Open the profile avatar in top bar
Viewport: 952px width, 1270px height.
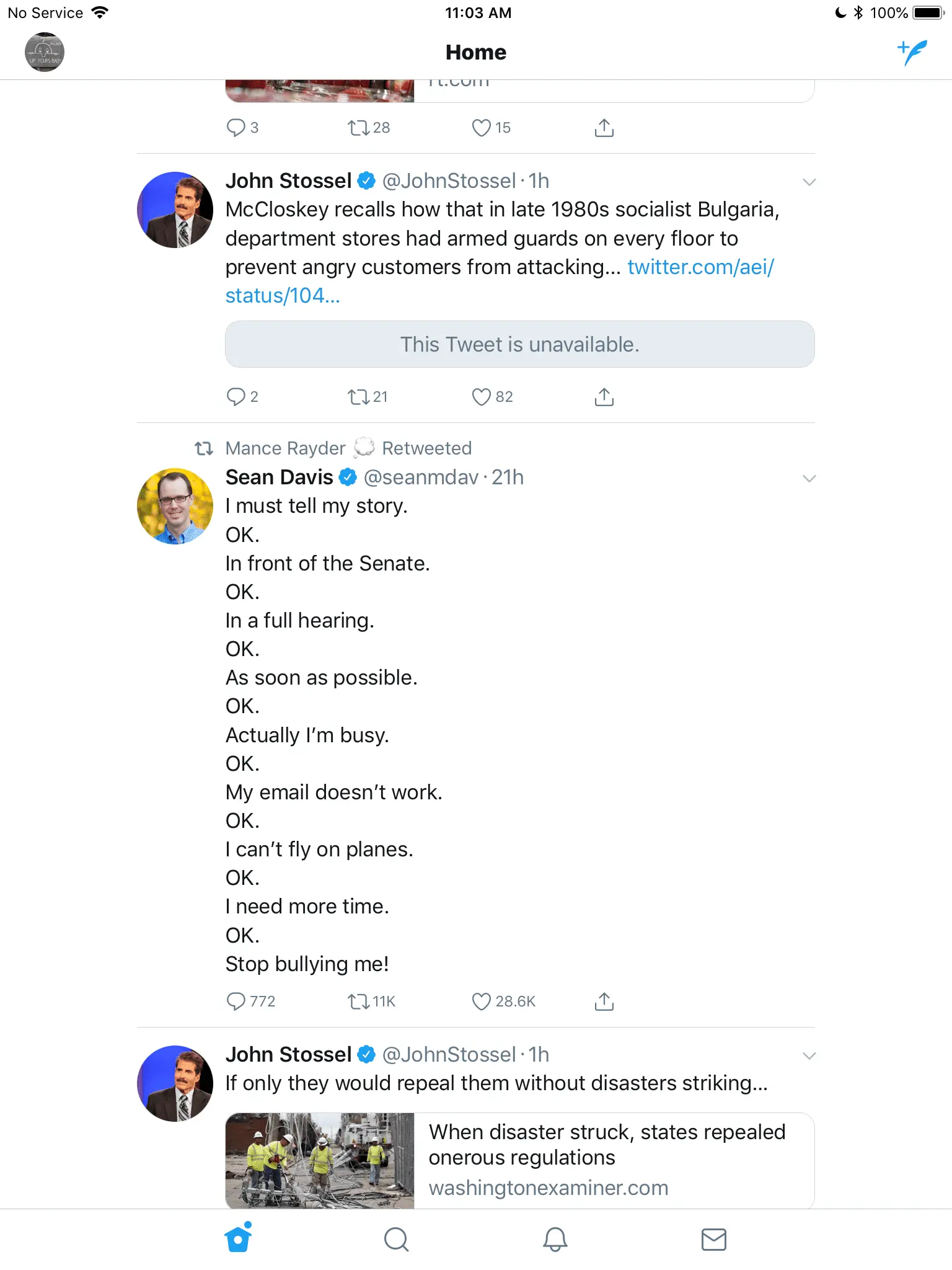coord(45,52)
